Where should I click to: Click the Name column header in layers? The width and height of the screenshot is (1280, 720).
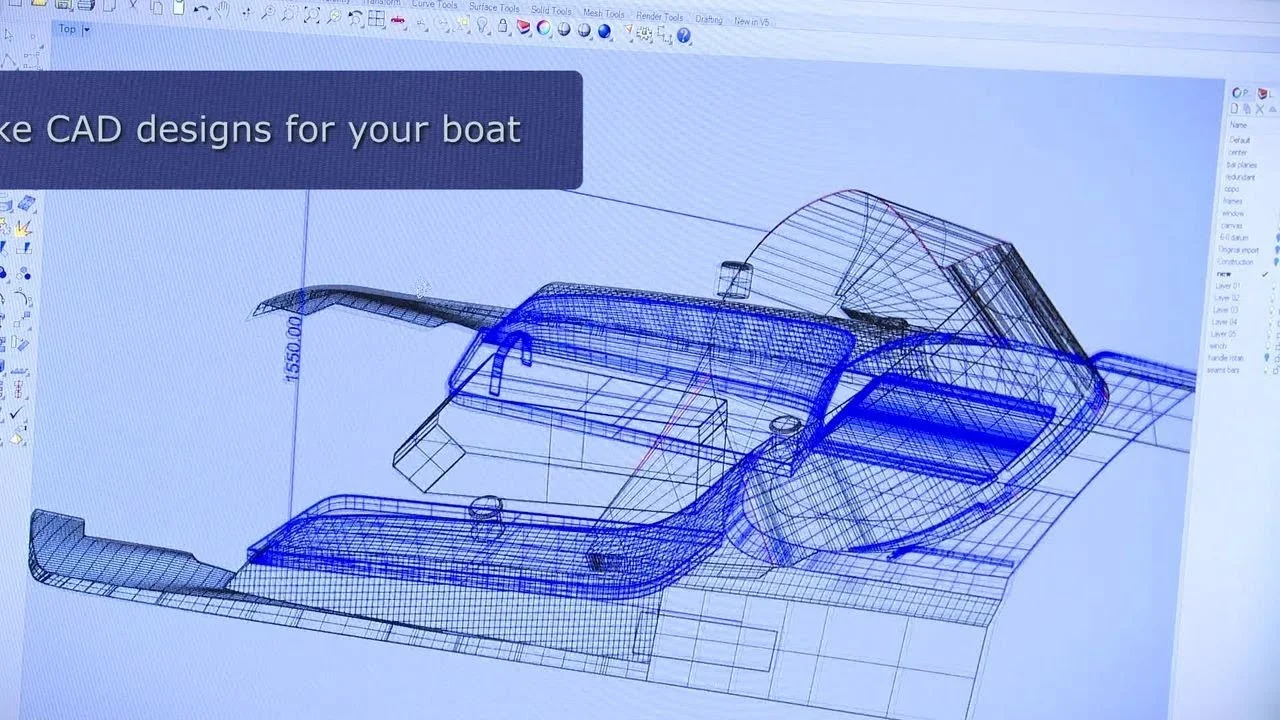click(x=1238, y=126)
